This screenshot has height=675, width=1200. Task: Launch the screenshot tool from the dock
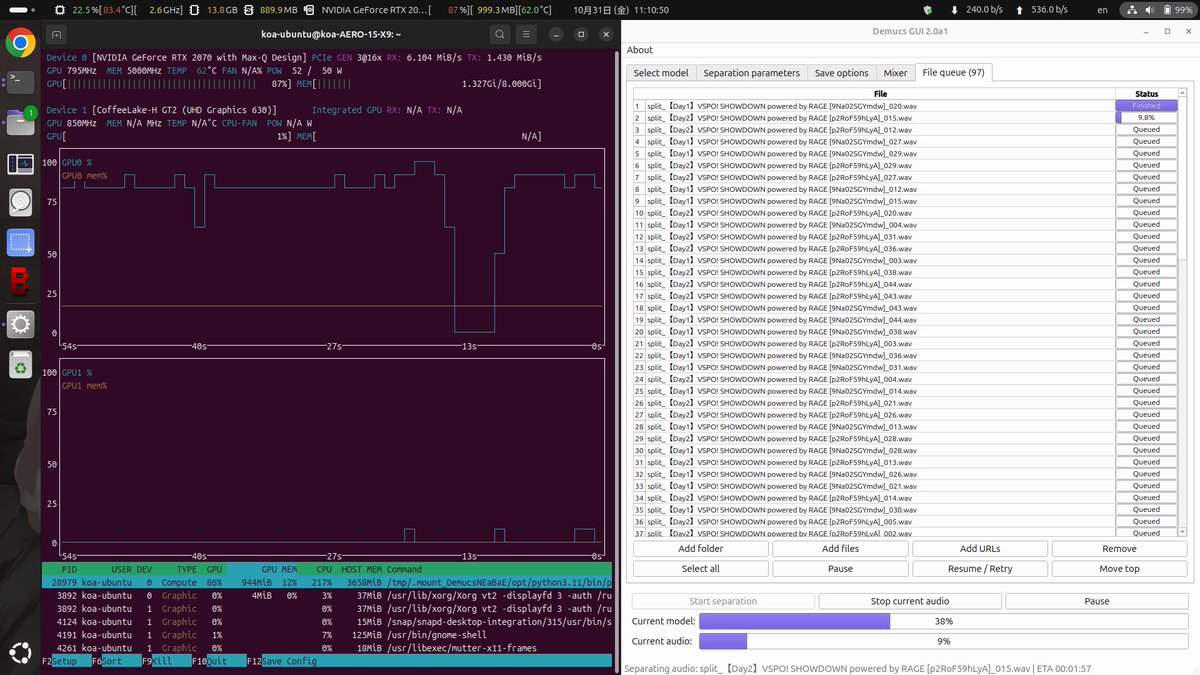point(20,243)
